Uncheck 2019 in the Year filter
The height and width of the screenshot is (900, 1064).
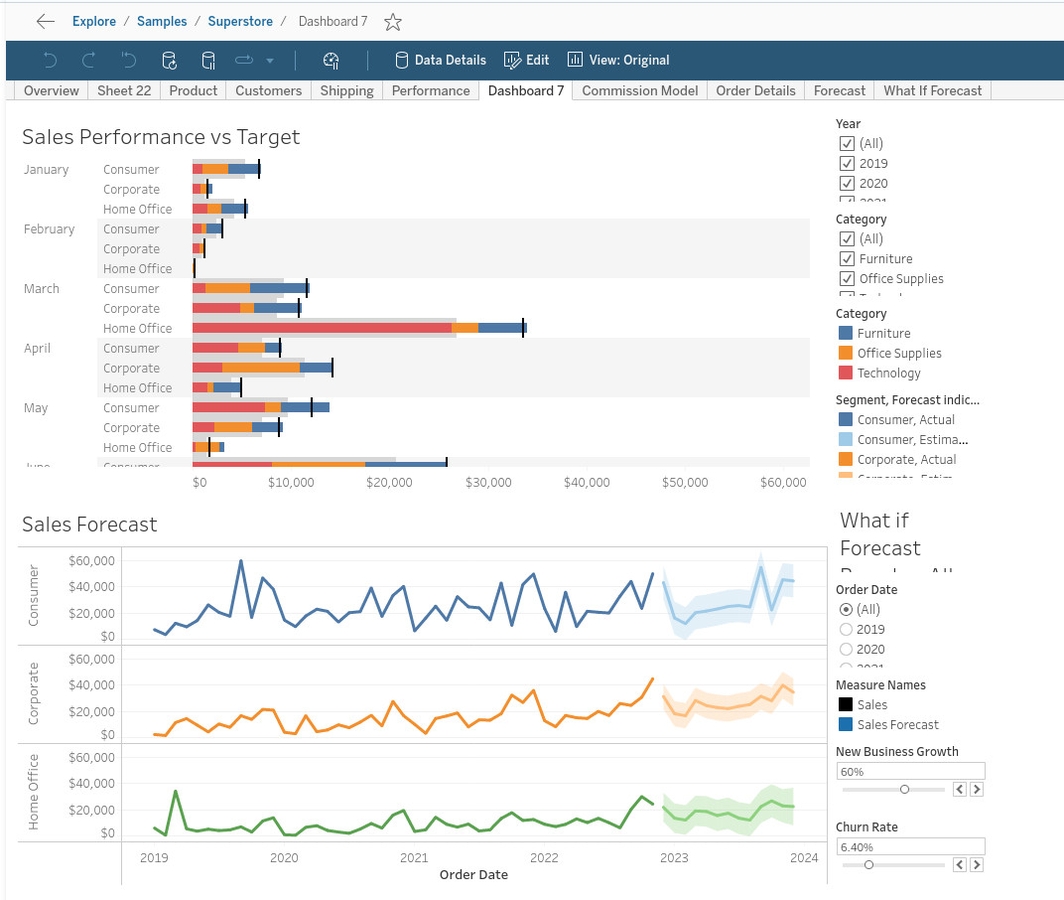pyautogui.click(x=846, y=163)
